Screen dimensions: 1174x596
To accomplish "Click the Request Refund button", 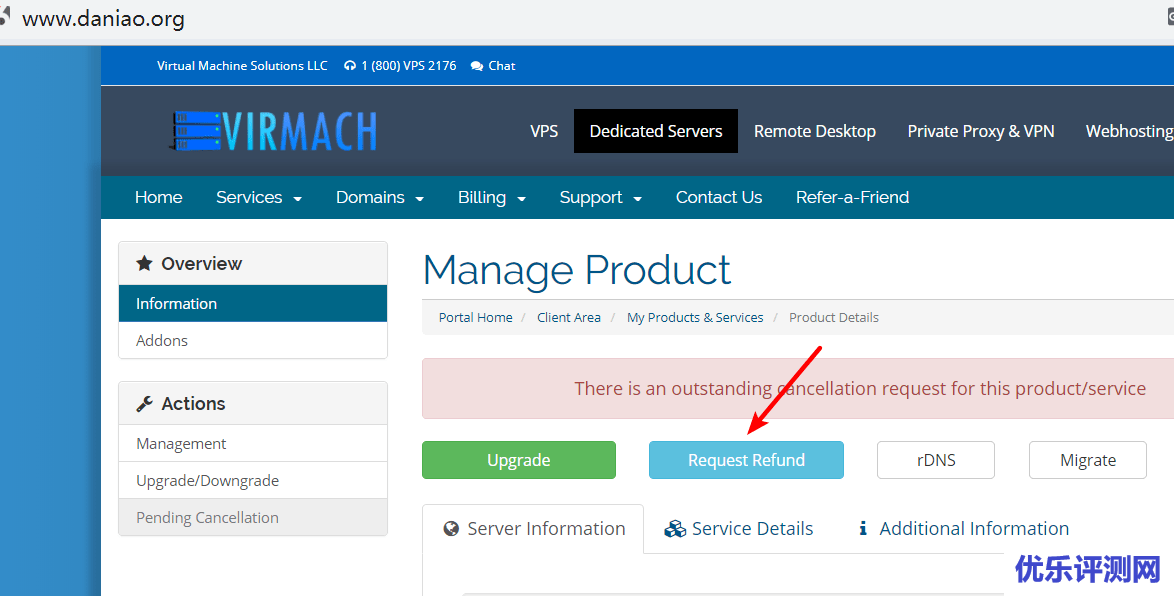I will click(x=746, y=460).
